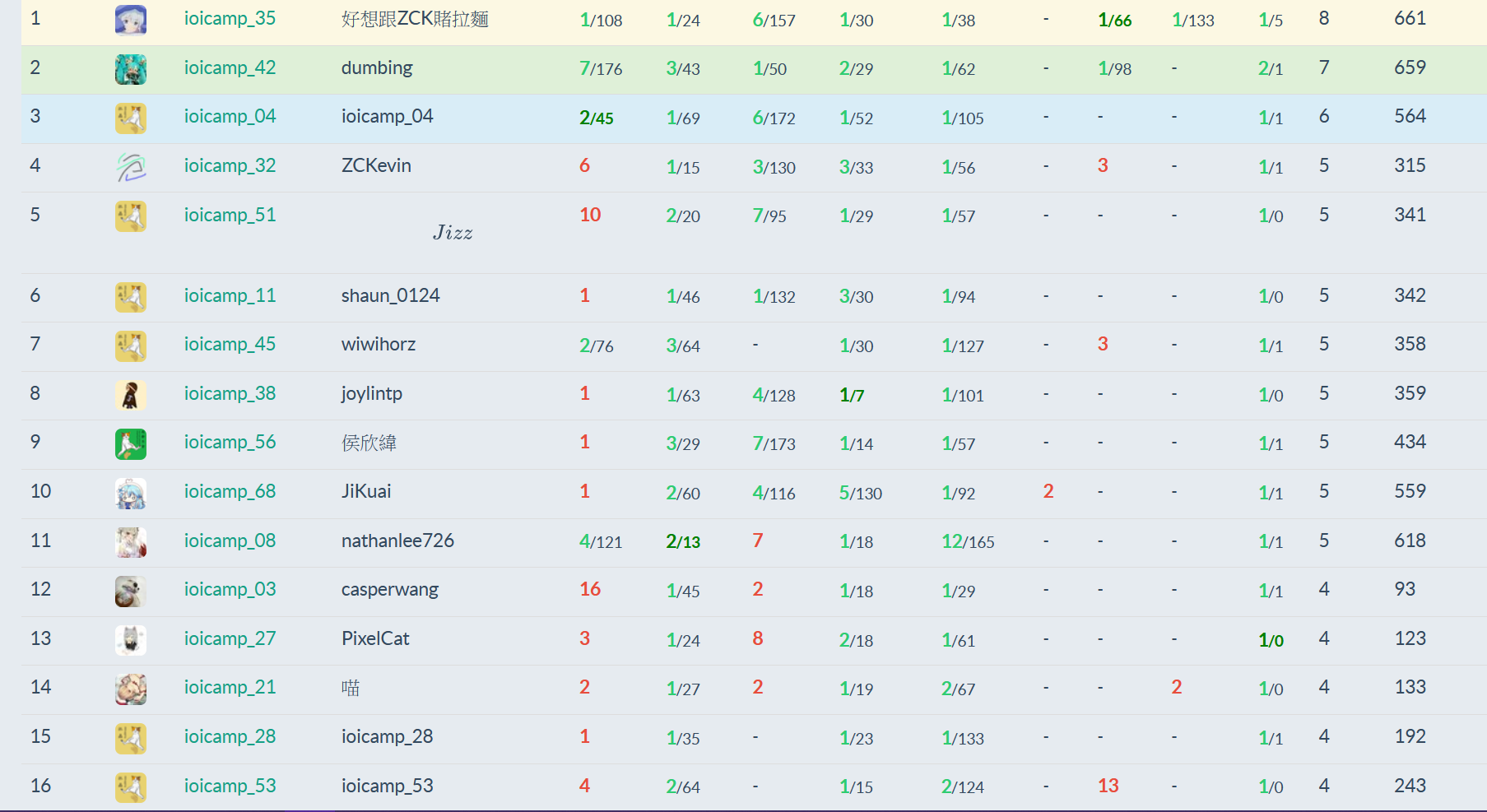
Task: Open the ioicamp_08 profile link
Action: (230, 541)
